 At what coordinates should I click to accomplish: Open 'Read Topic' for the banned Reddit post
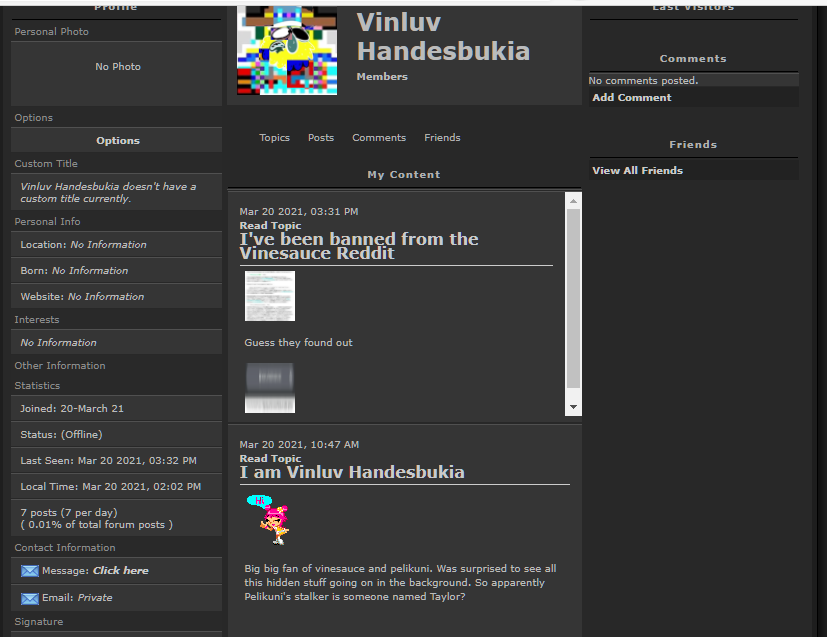(x=270, y=225)
